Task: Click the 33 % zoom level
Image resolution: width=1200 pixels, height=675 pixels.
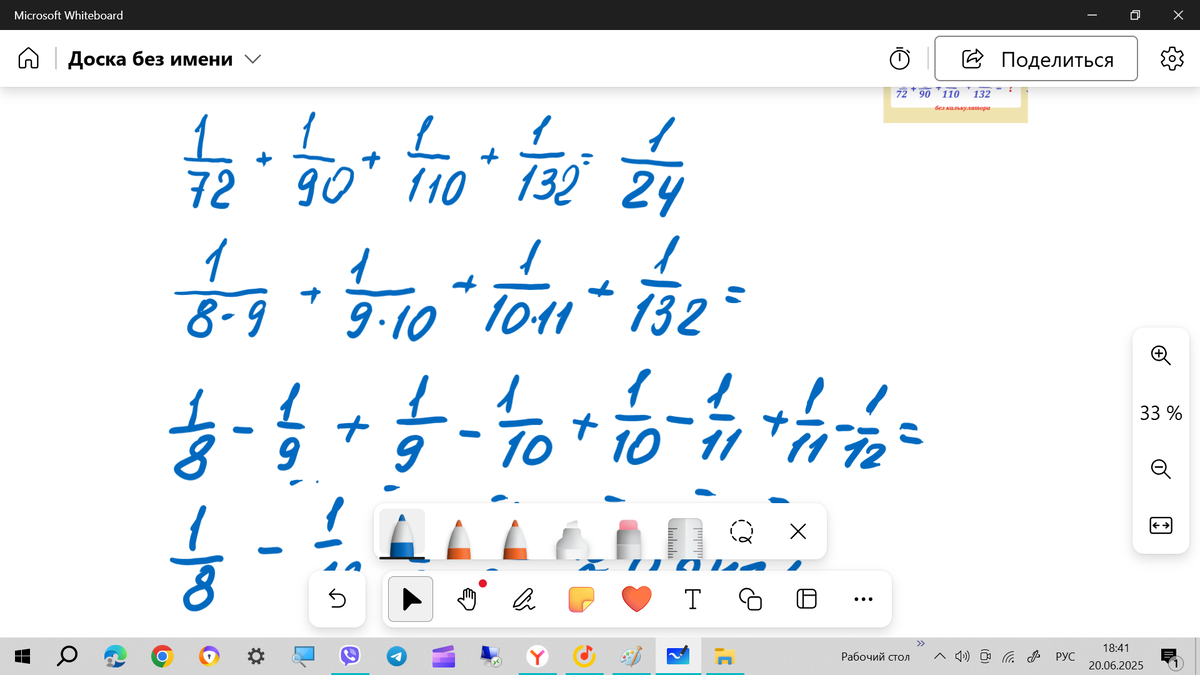Action: click(1161, 412)
